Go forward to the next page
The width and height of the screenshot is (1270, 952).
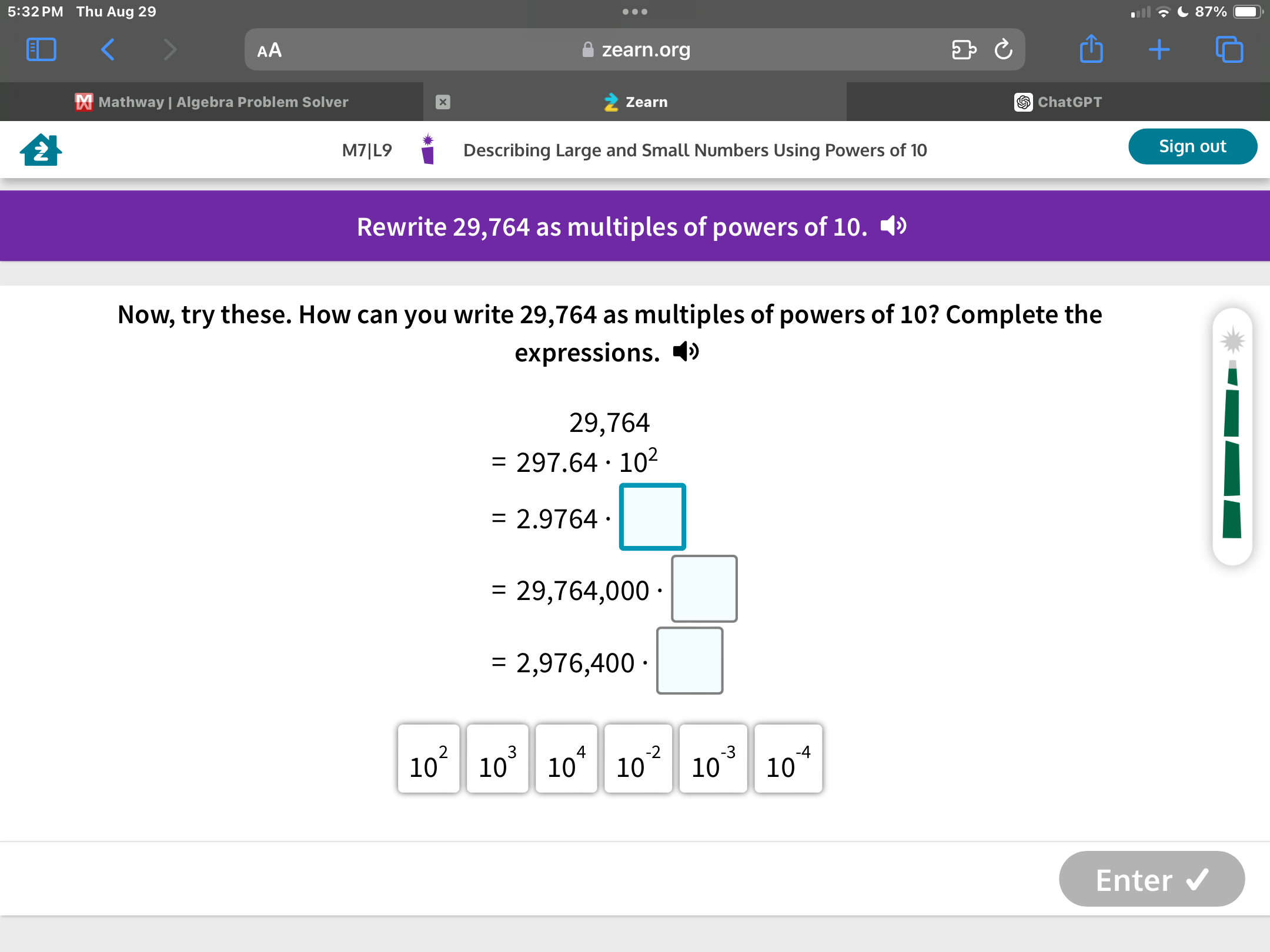(170, 49)
